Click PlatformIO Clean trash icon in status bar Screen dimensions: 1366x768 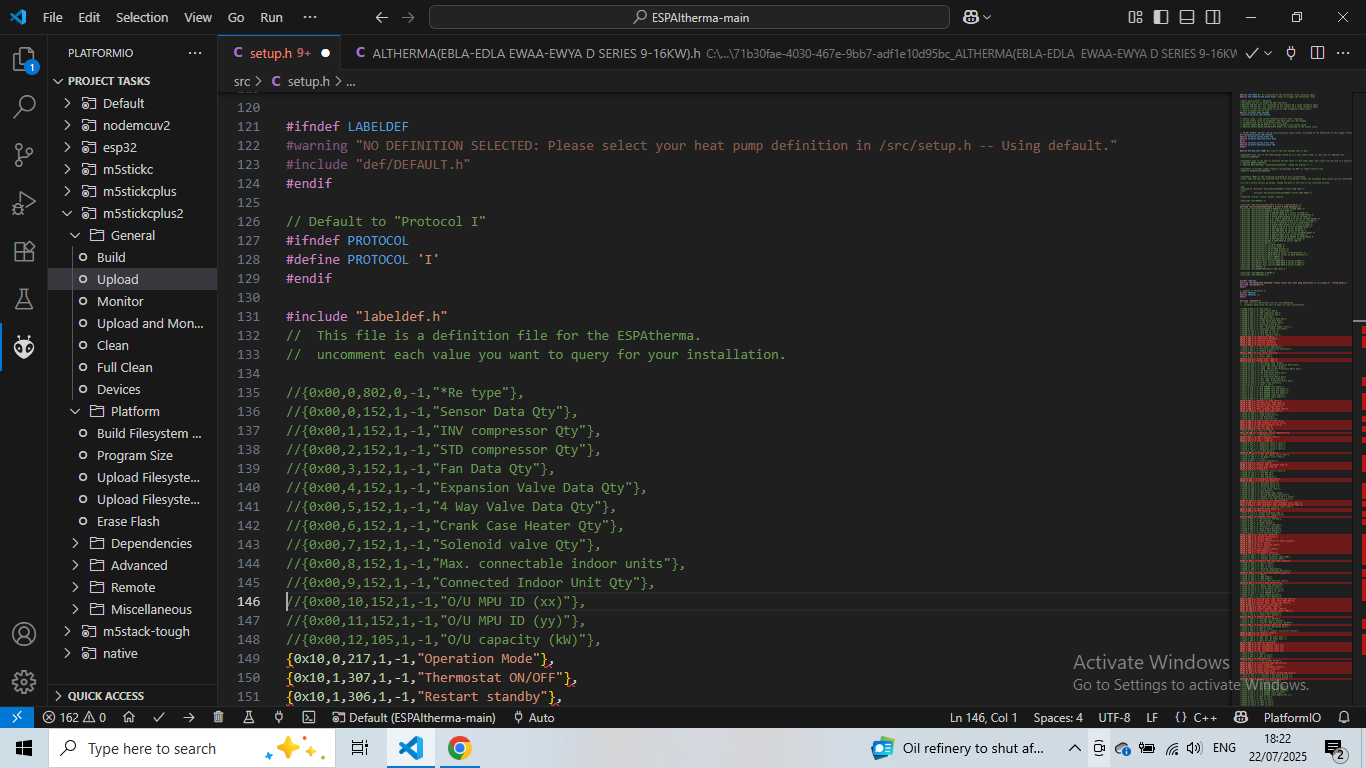coord(218,717)
